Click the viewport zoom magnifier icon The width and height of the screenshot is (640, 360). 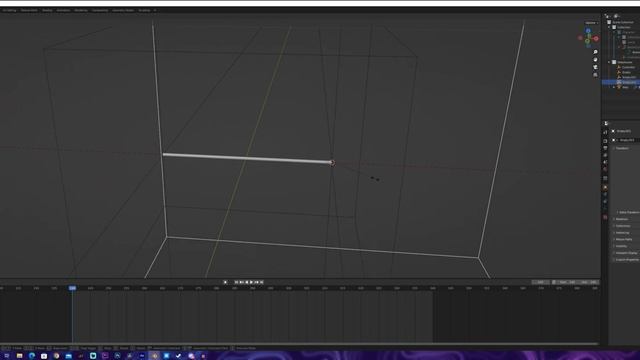coord(596,52)
